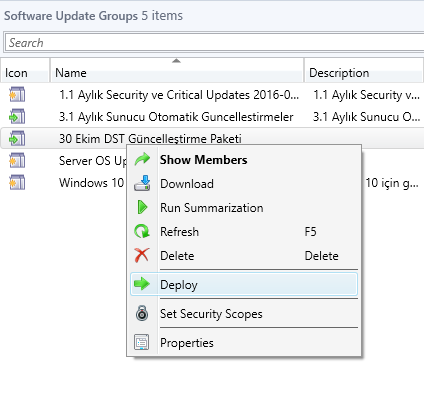Click the padlock Set Security Scopes icon
This screenshot has width=424, height=403.
(142, 313)
